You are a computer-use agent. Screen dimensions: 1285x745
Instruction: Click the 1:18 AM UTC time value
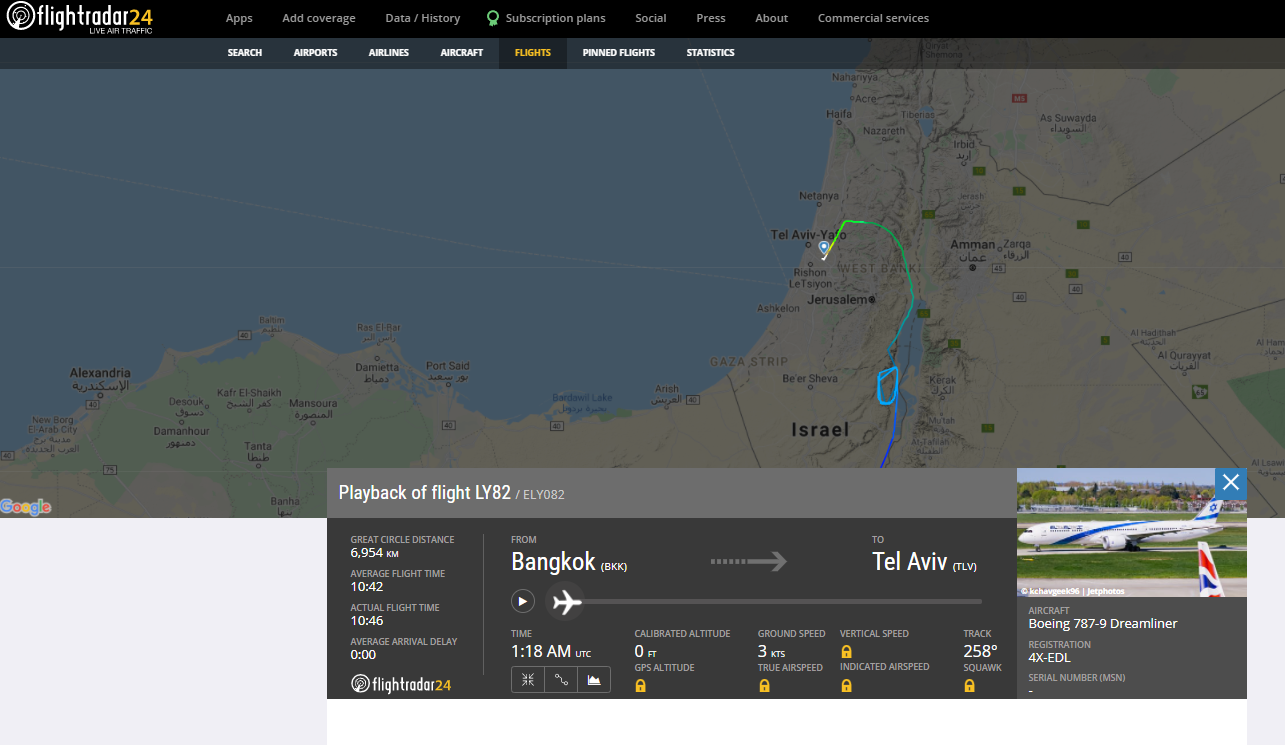pyautogui.click(x=551, y=652)
